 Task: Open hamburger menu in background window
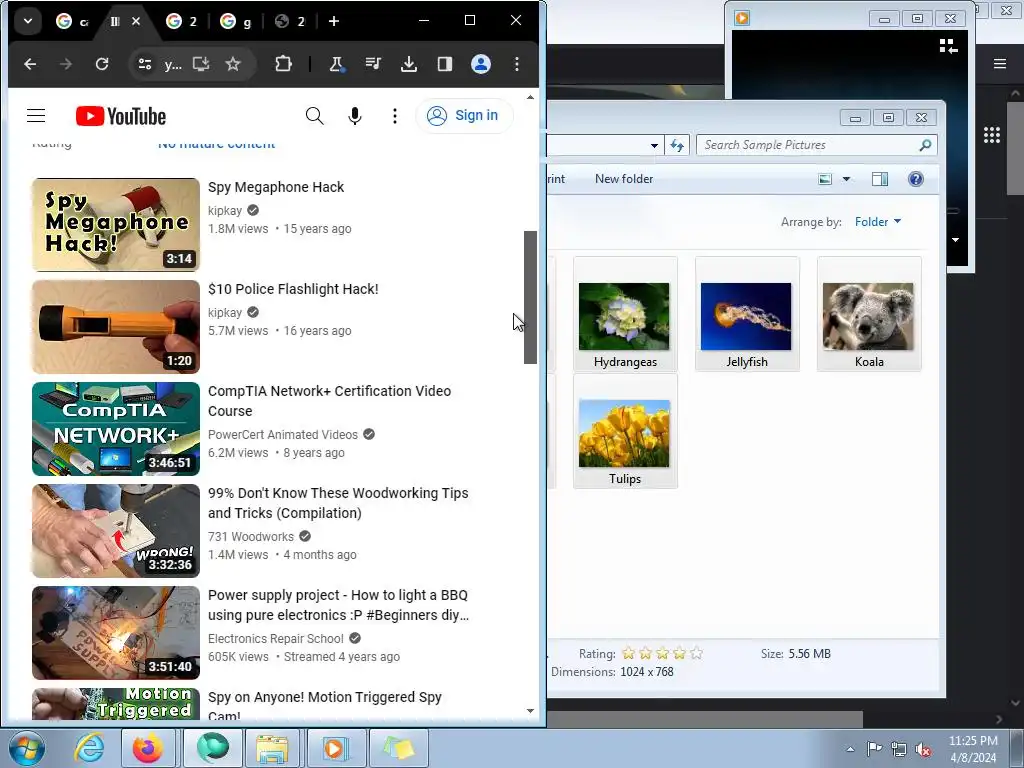point(1000,64)
